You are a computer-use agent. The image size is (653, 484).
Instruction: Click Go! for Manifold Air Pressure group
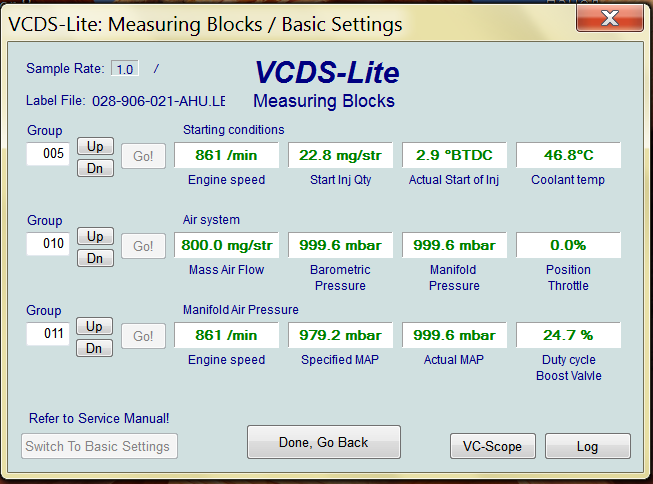point(143,336)
